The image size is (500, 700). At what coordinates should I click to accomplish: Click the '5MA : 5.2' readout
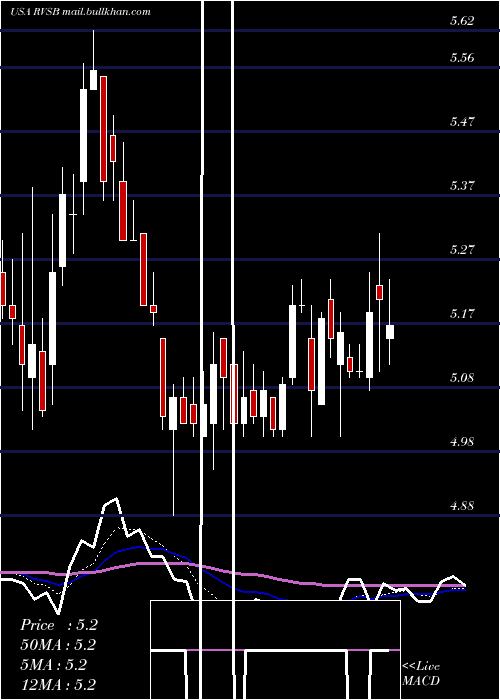tap(54, 664)
